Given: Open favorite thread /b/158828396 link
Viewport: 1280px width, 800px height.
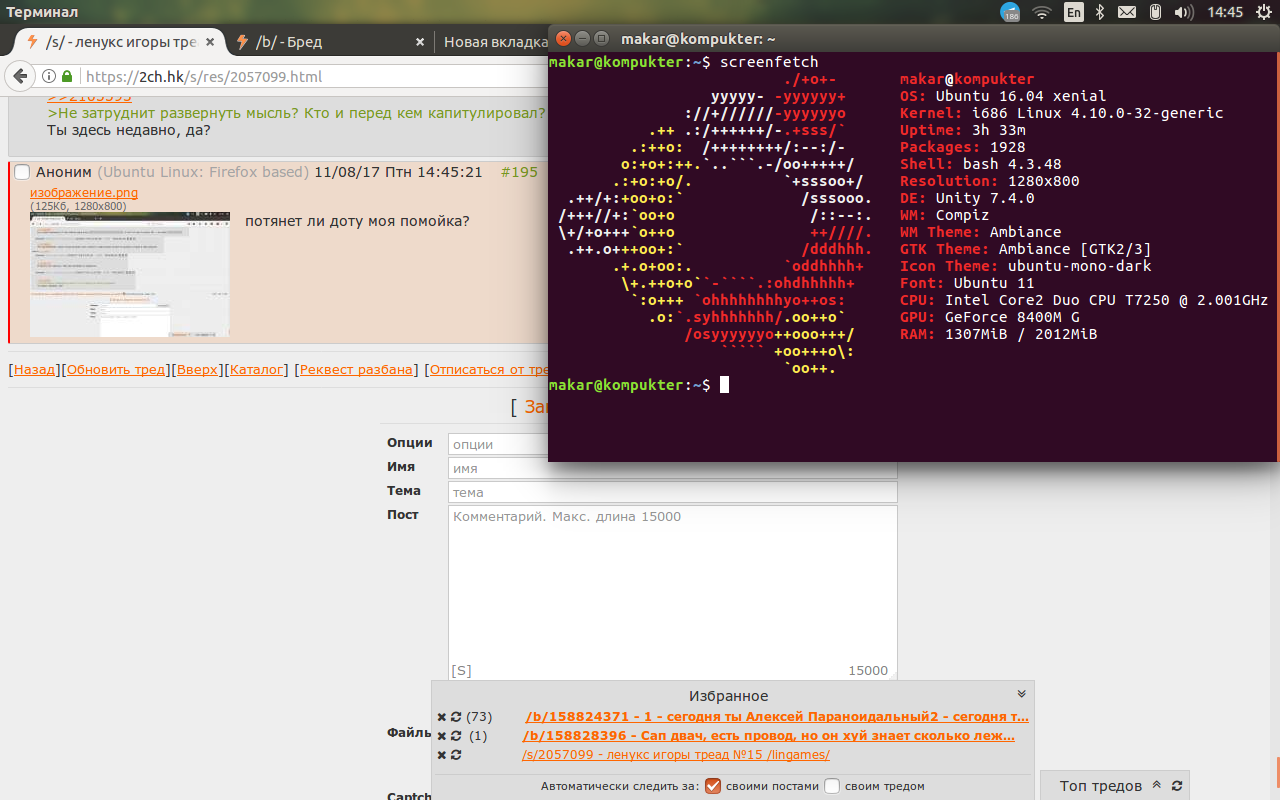Looking at the screenshot, I should tap(768, 736).
